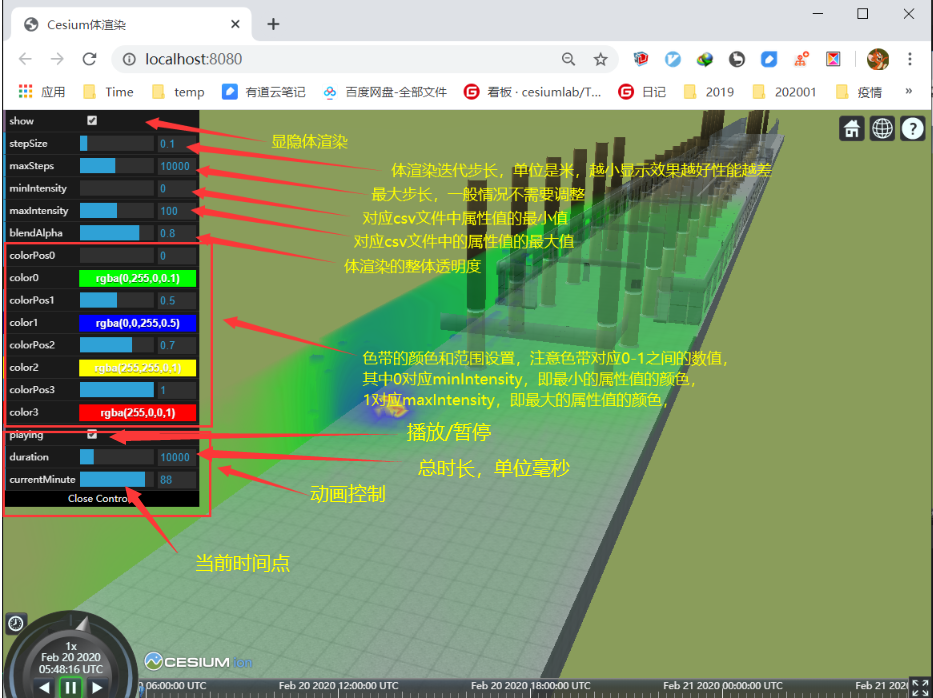This screenshot has width=933, height=698.
Task: Play the animation in reverse
Action: pos(45,688)
